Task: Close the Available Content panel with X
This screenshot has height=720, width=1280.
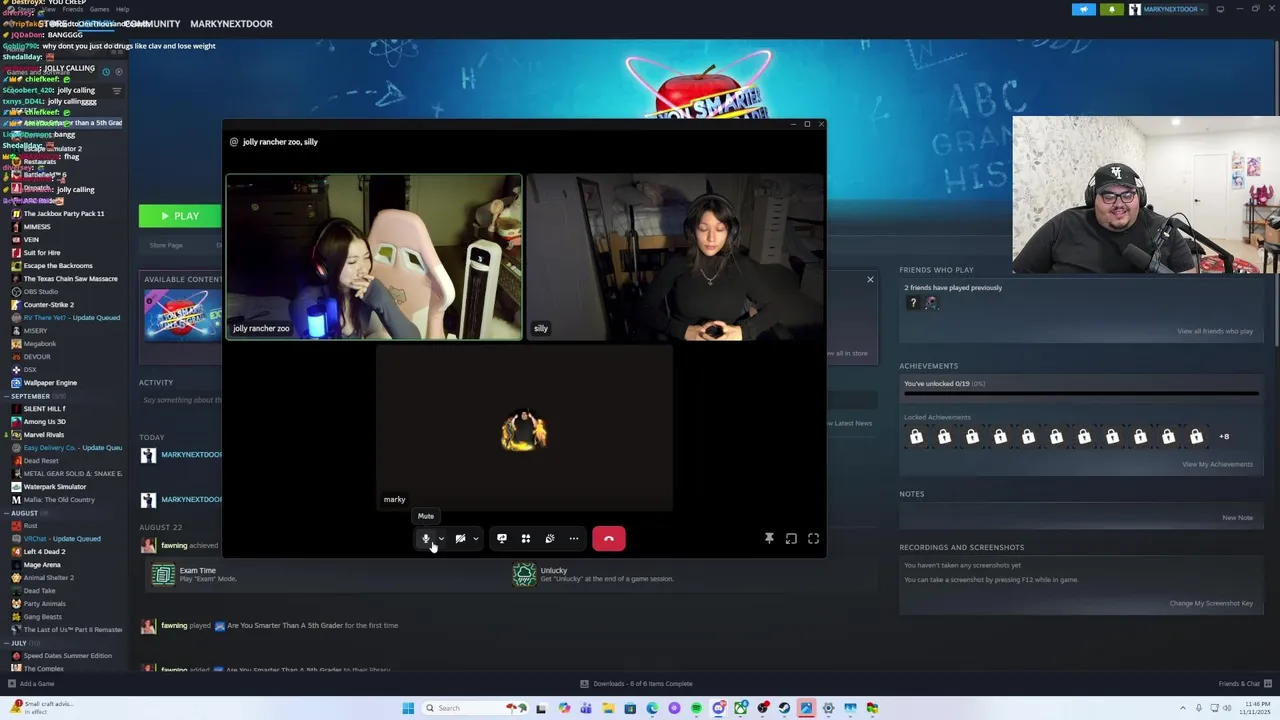Action: [870, 279]
